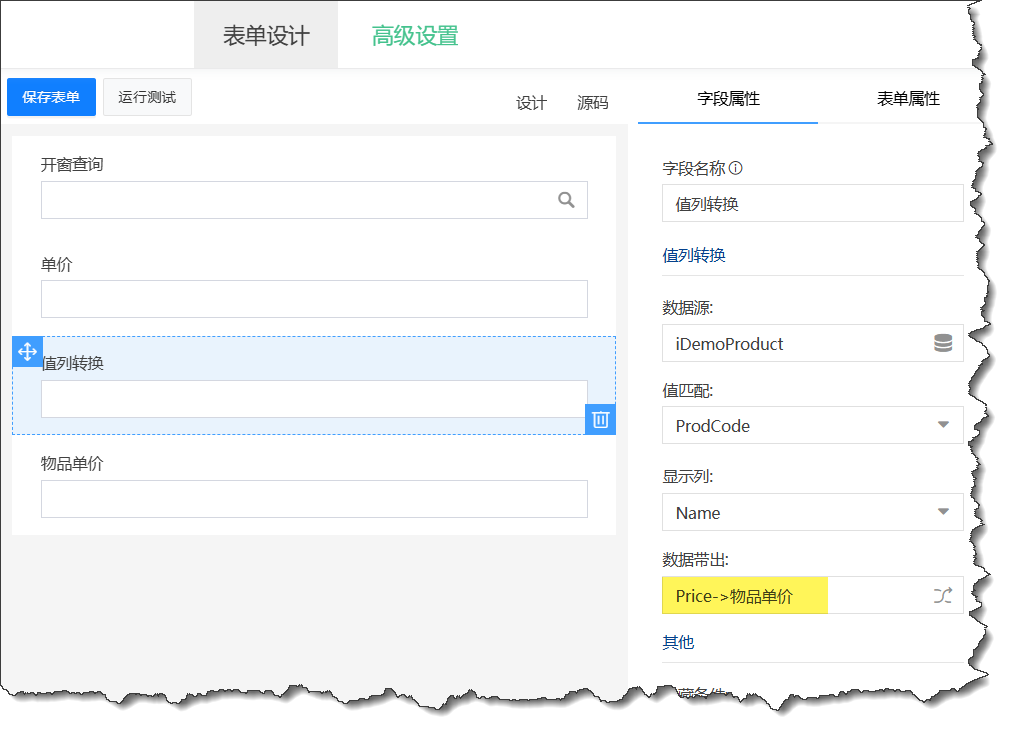Switch to the 表单属性 tab
Viewport: 1013px width, 730px height.
tap(908, 99)
